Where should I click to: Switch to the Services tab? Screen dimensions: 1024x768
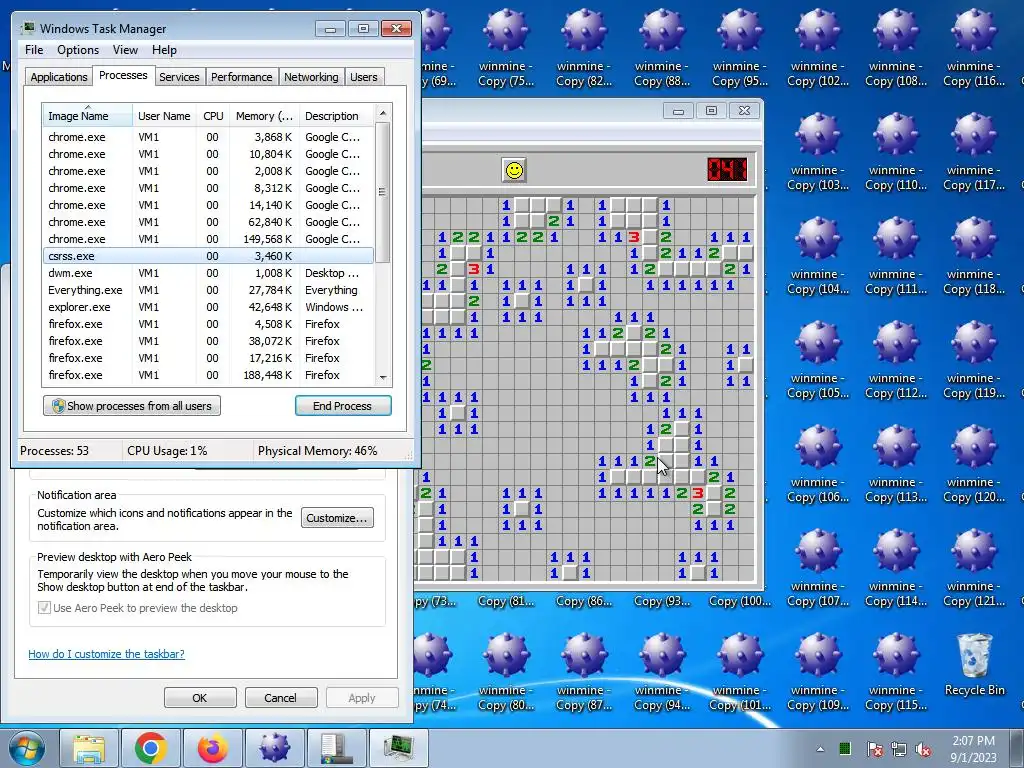179,77
